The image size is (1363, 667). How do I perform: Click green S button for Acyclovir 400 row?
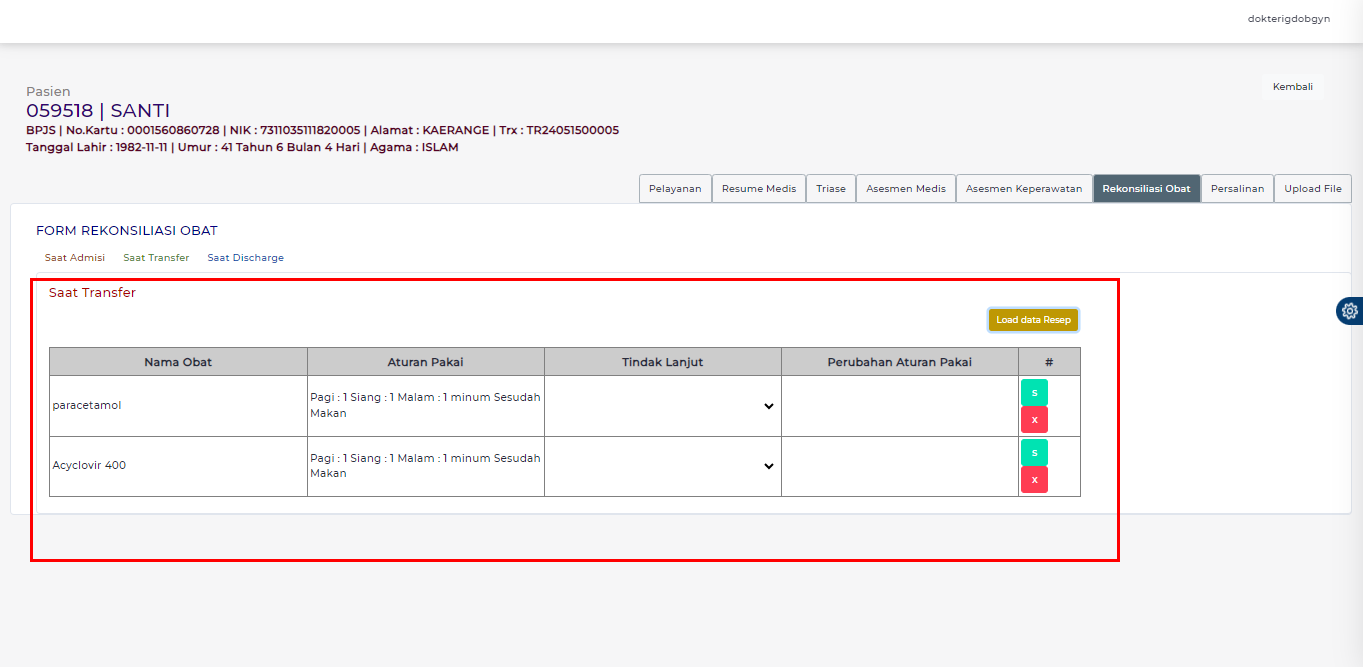(1034, 453)
